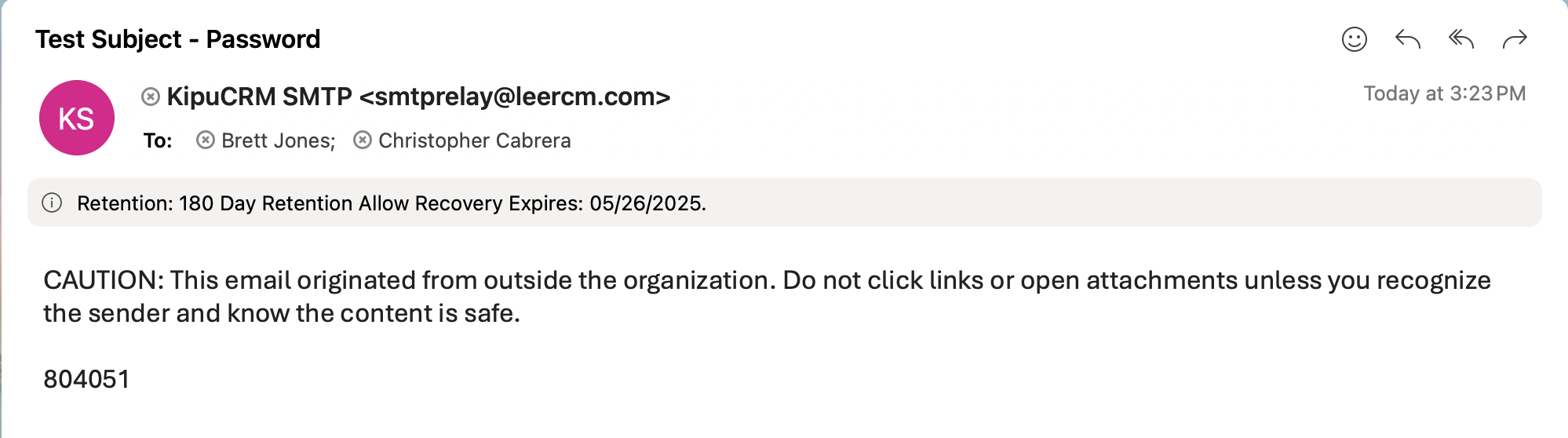Click the To: label
This screenshot has height=438, width=1568.
[158, 141]
